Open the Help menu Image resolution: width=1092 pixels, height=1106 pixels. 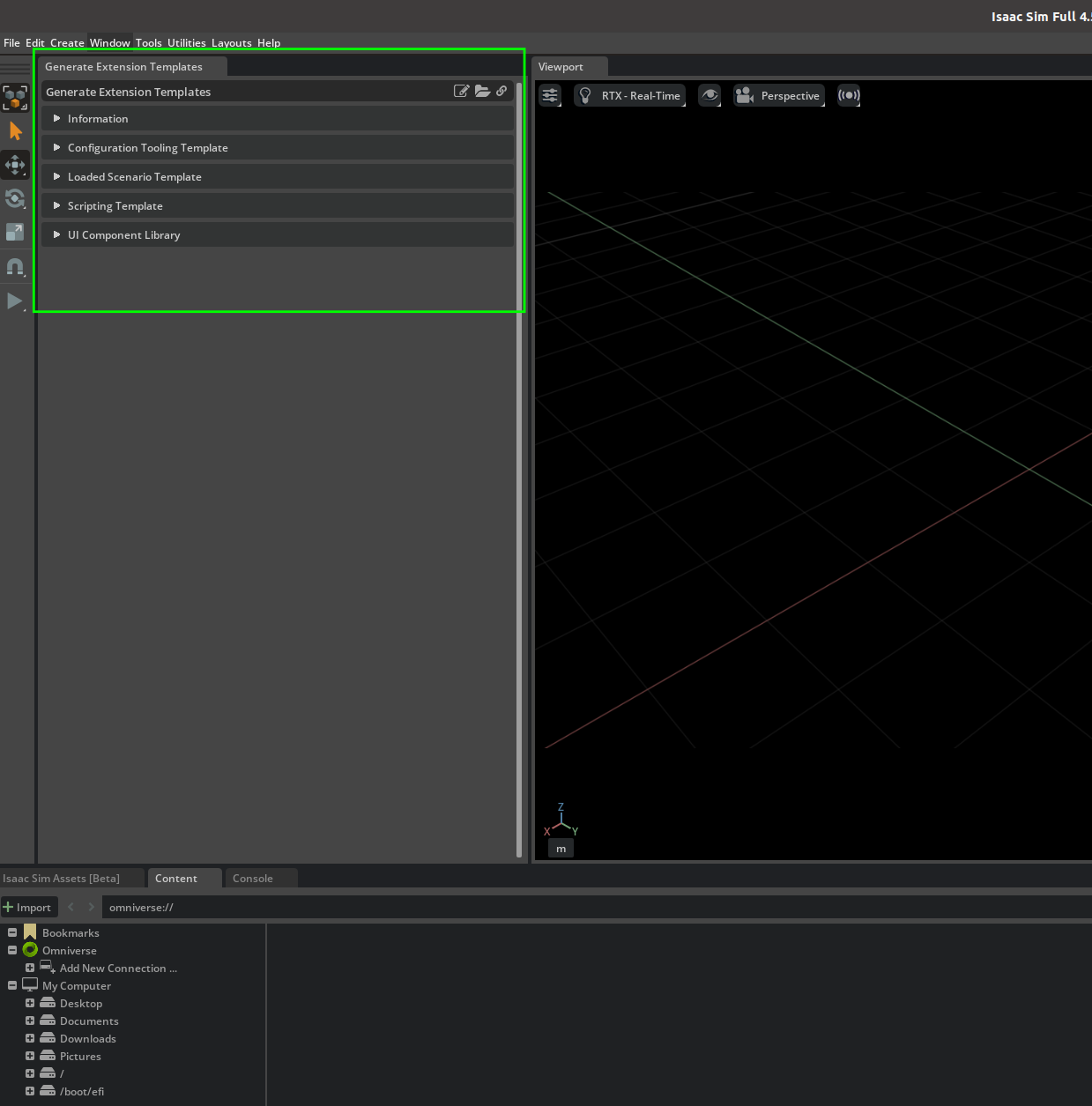pyautogui.click(x=269, y=42)
